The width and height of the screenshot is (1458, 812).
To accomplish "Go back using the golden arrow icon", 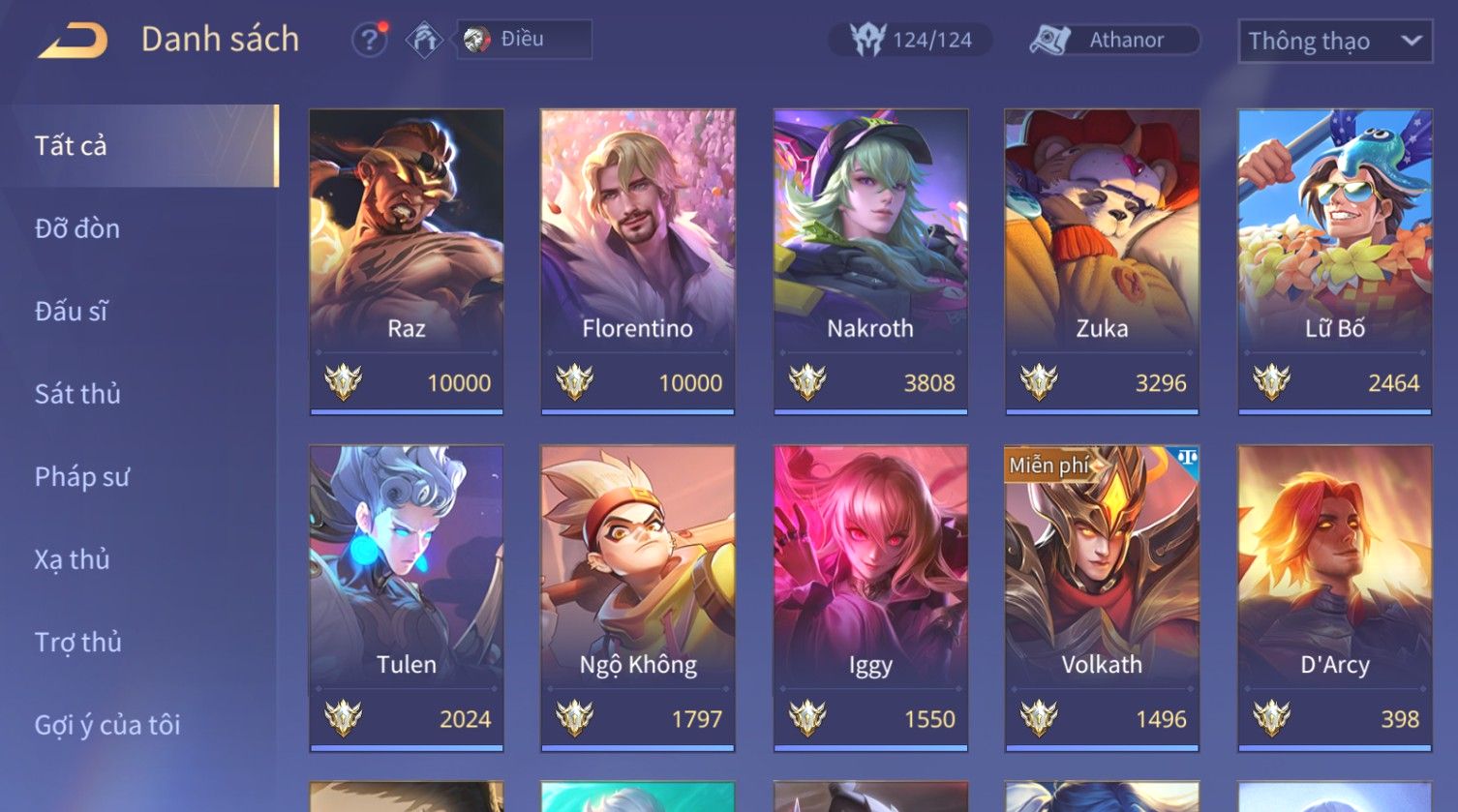I will (73, 41).
